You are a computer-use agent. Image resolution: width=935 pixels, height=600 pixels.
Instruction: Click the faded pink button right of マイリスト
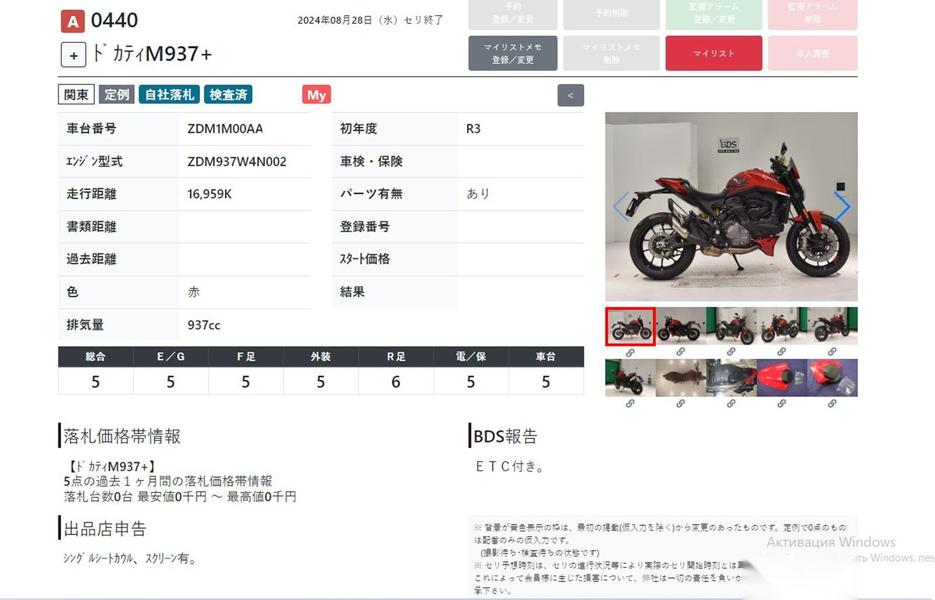pos(813,53)
